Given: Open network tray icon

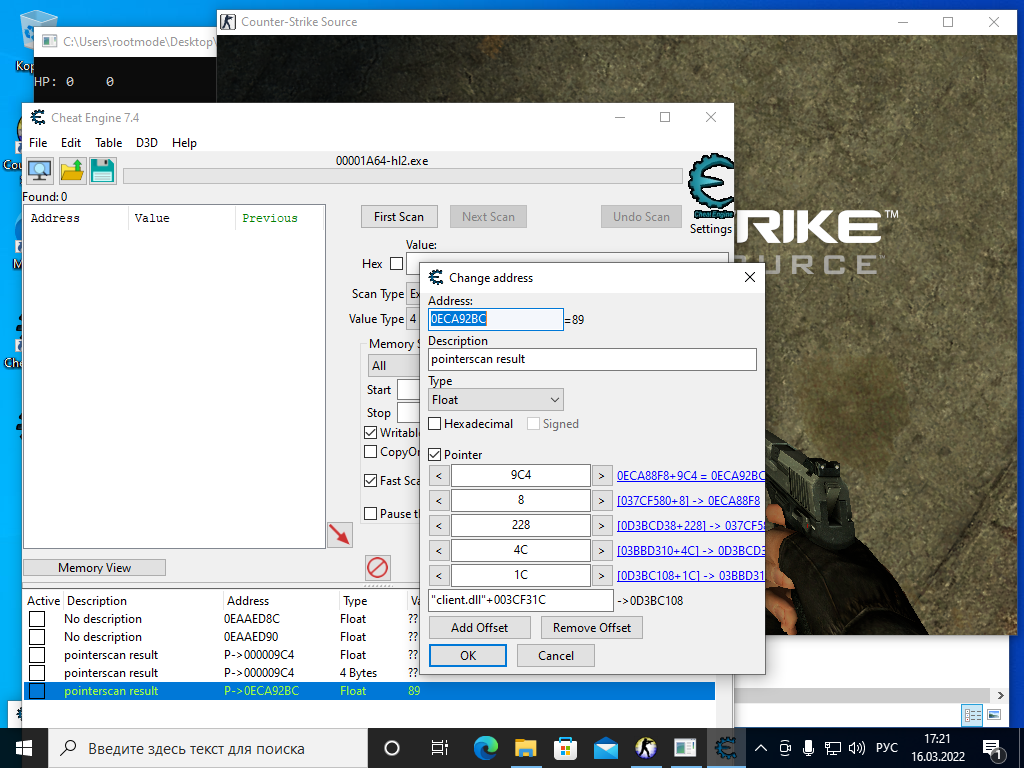Looking at the screenshot, I should (832, 748).
